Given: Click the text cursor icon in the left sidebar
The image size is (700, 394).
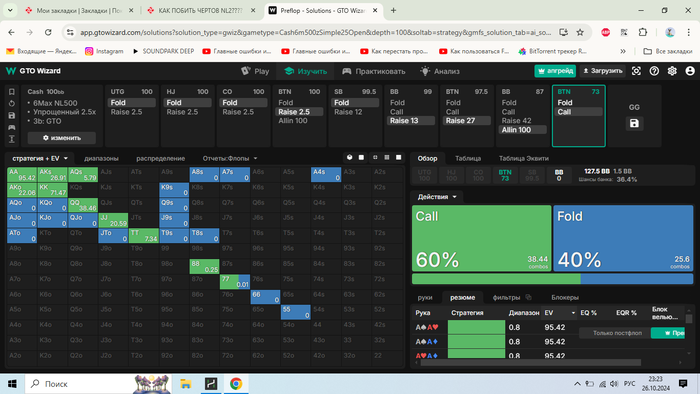Looking at the screenshot, I should tap(12, 139).
